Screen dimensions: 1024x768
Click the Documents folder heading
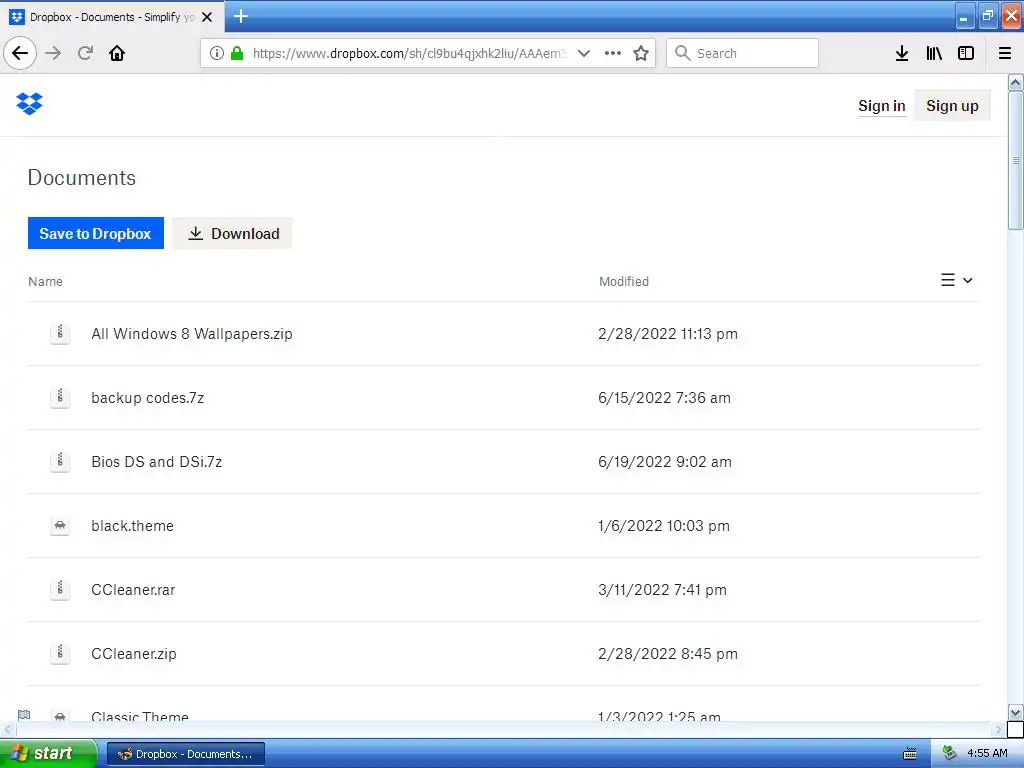[x=82, y=178]
